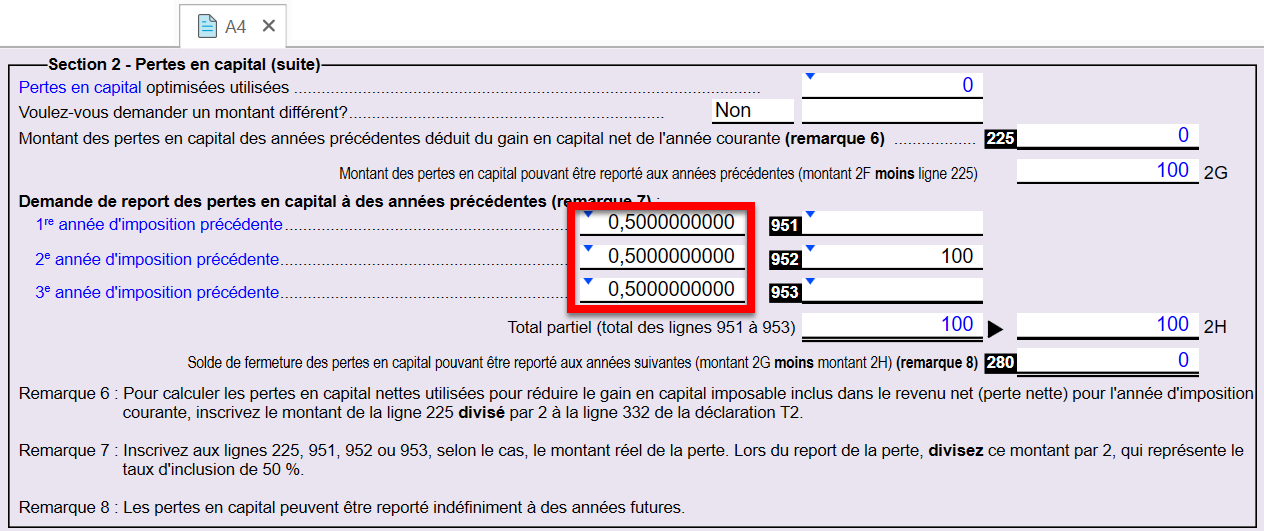This screenshot has height=531, width=1264.
Task: Click the 'Total partiel' label
Action: 652,327
